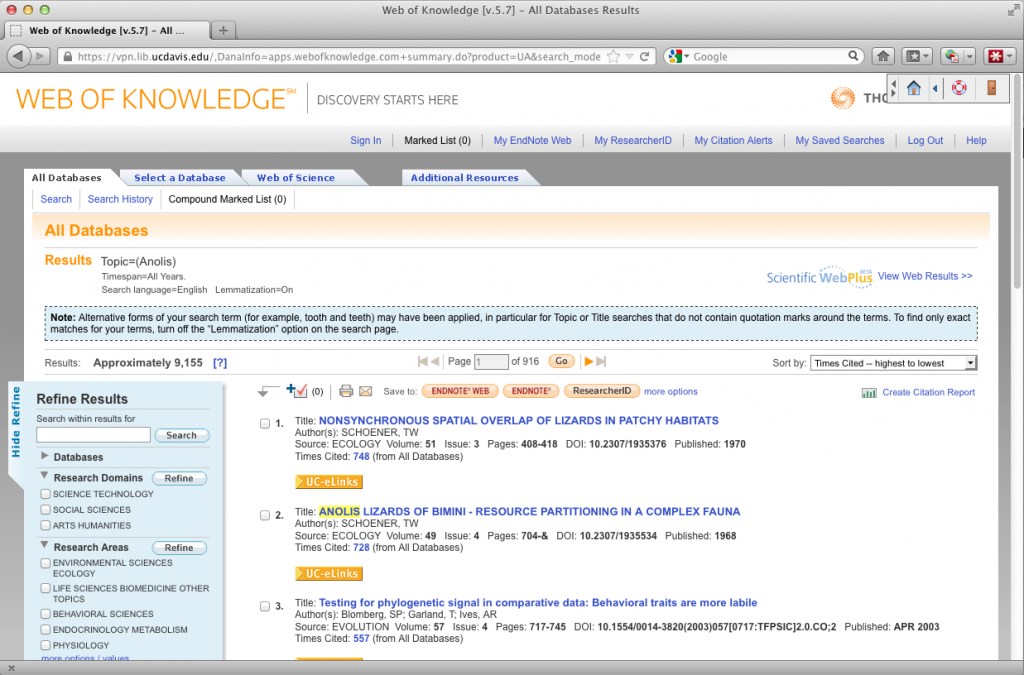
Task: Select the All Databases tab
Action: click(x=67, y=178)
